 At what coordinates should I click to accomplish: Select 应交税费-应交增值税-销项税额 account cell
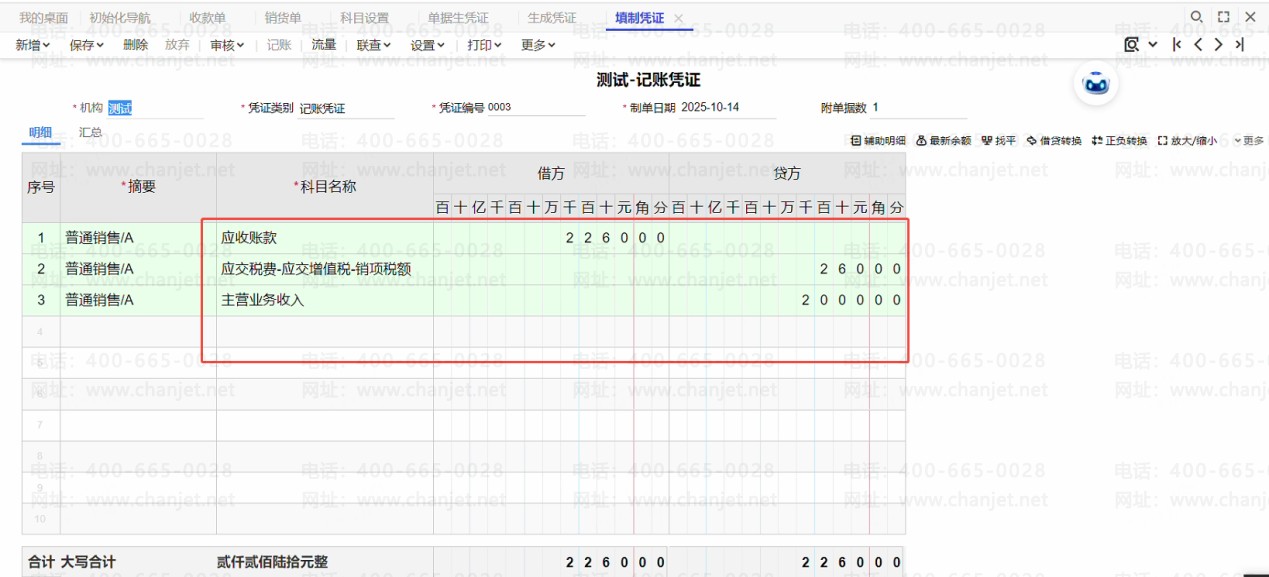(x=325, y=269)
